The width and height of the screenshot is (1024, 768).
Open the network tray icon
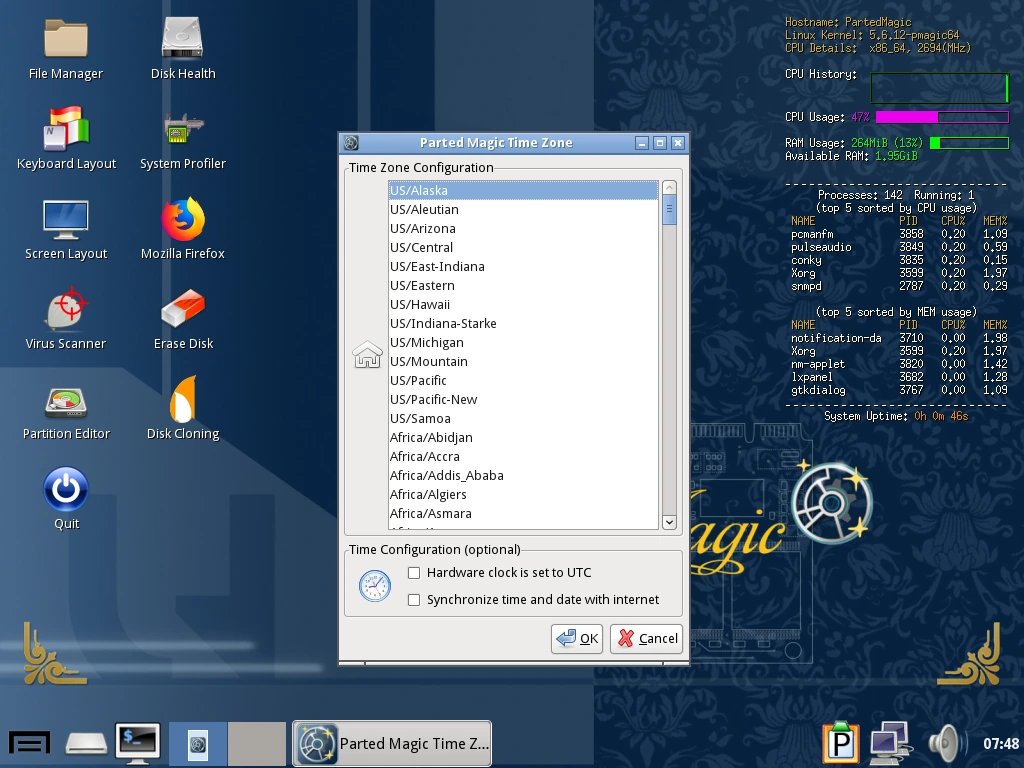click(889, 743)
